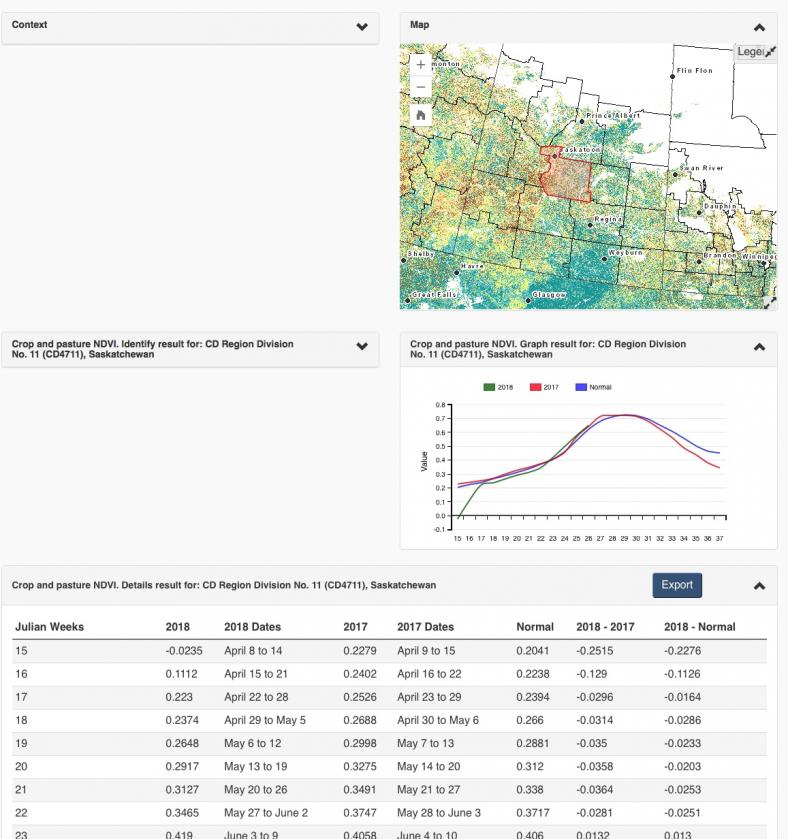Collapse the Map panel
Screen dimensions: 788x839
759,28
